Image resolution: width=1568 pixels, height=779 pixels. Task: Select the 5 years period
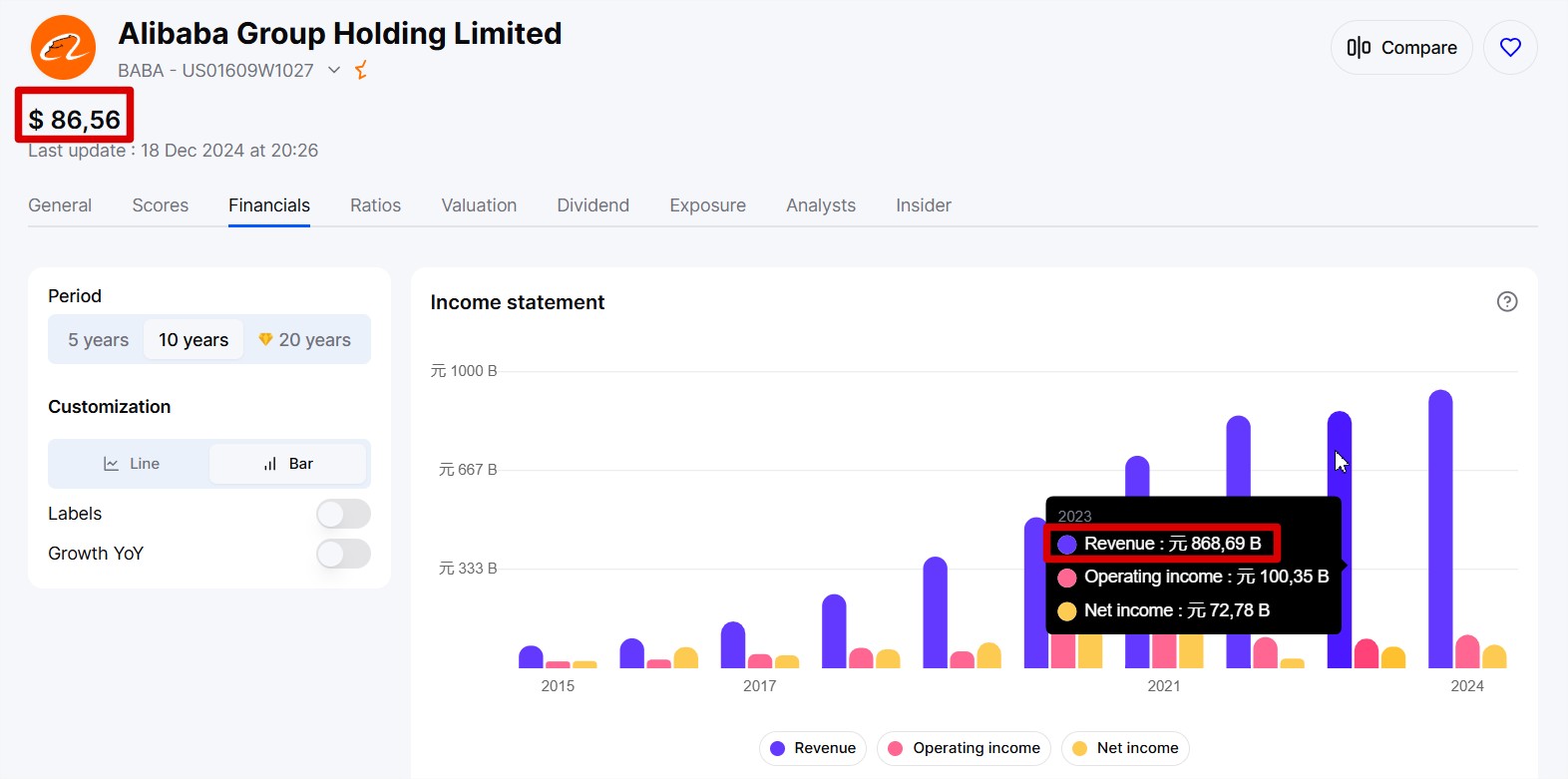coord(98,340)
